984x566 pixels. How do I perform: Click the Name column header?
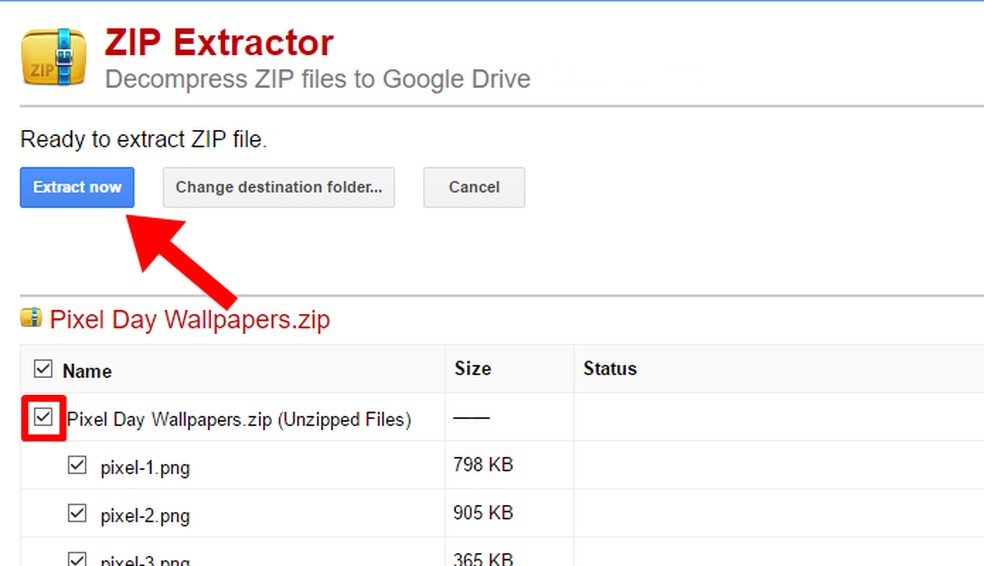pos(87,371)
